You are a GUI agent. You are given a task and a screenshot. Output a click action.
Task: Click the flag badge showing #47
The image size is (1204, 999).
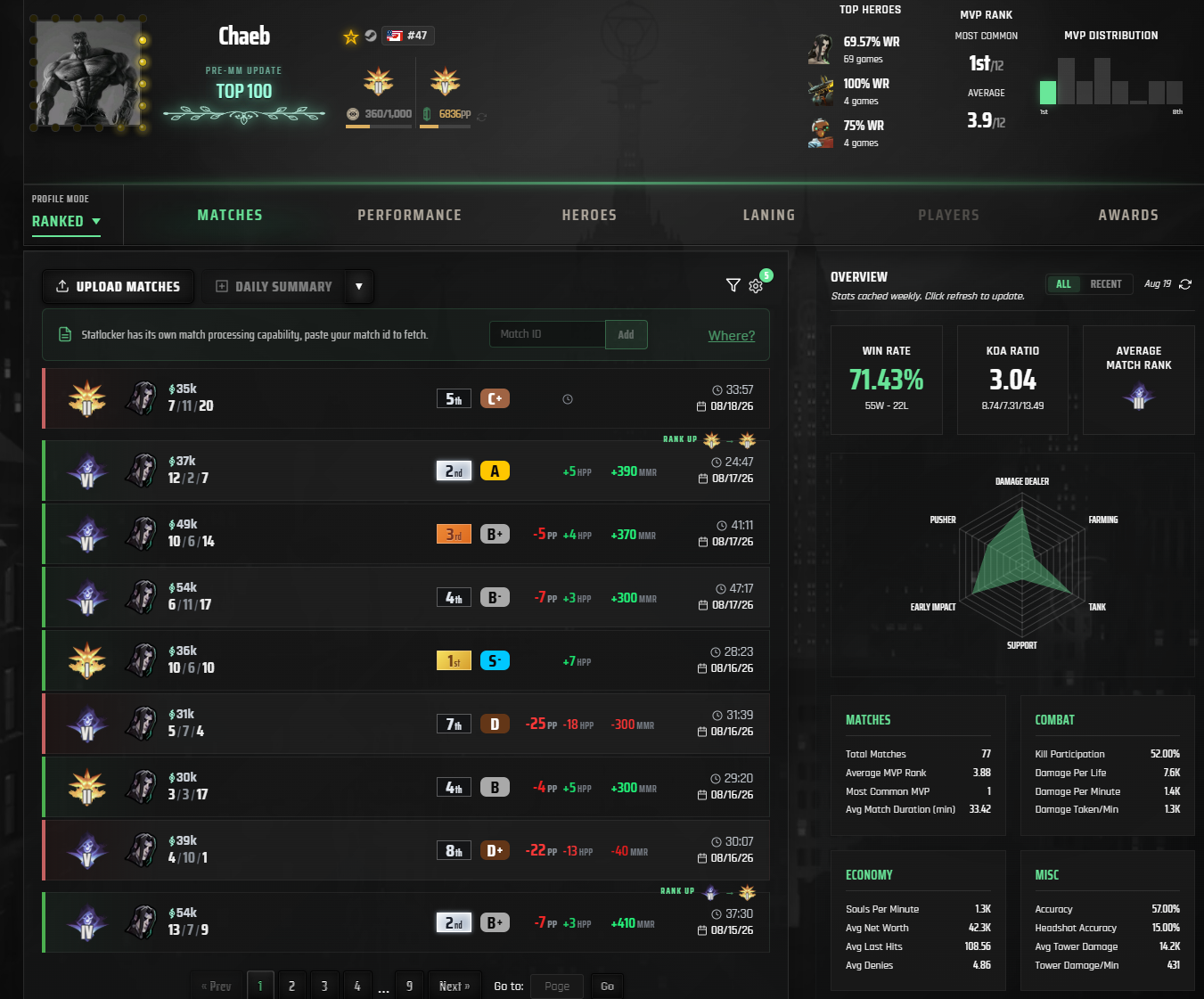[x=408, y=36]
